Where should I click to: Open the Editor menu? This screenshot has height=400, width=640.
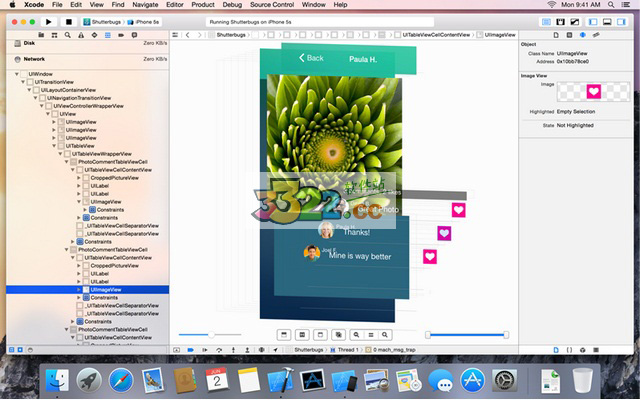[x=175, y=5]
